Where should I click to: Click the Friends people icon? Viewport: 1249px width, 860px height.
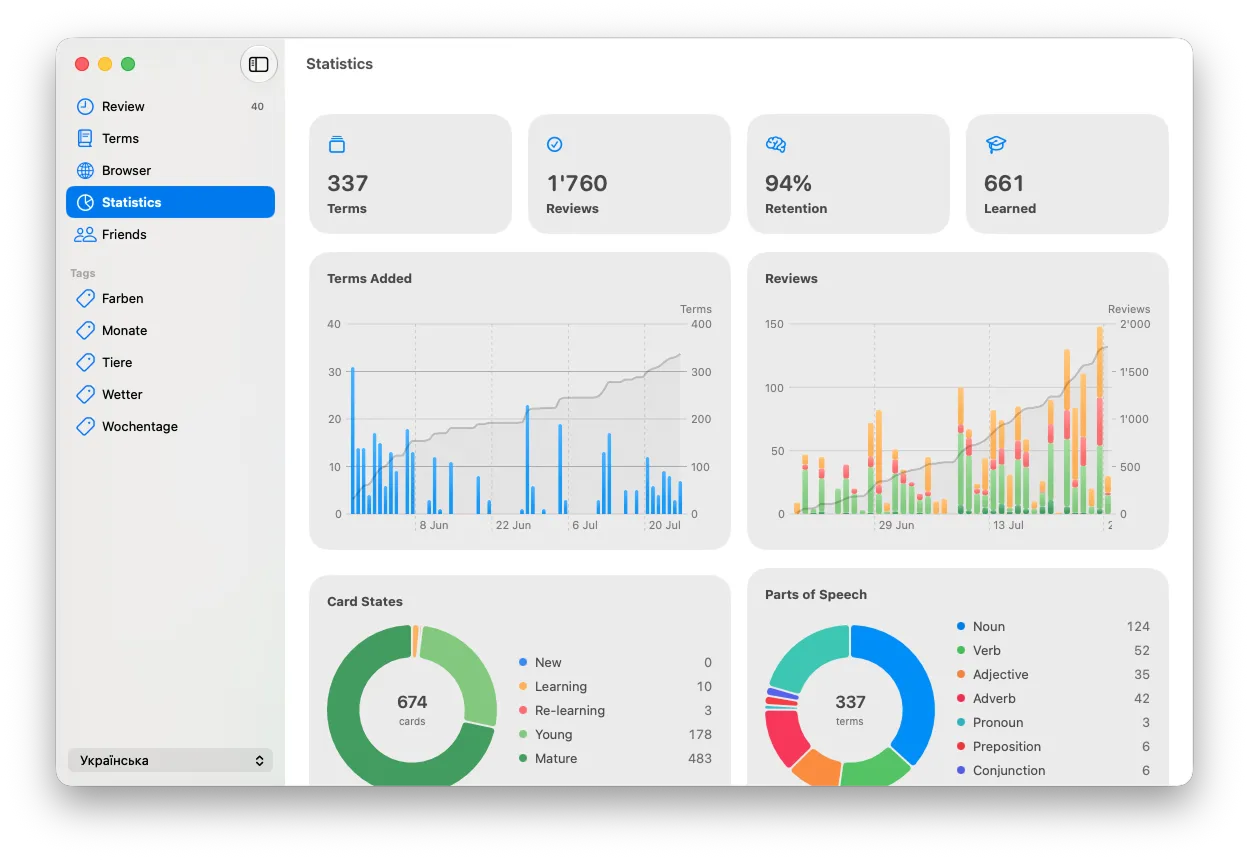tap(85, 234)
